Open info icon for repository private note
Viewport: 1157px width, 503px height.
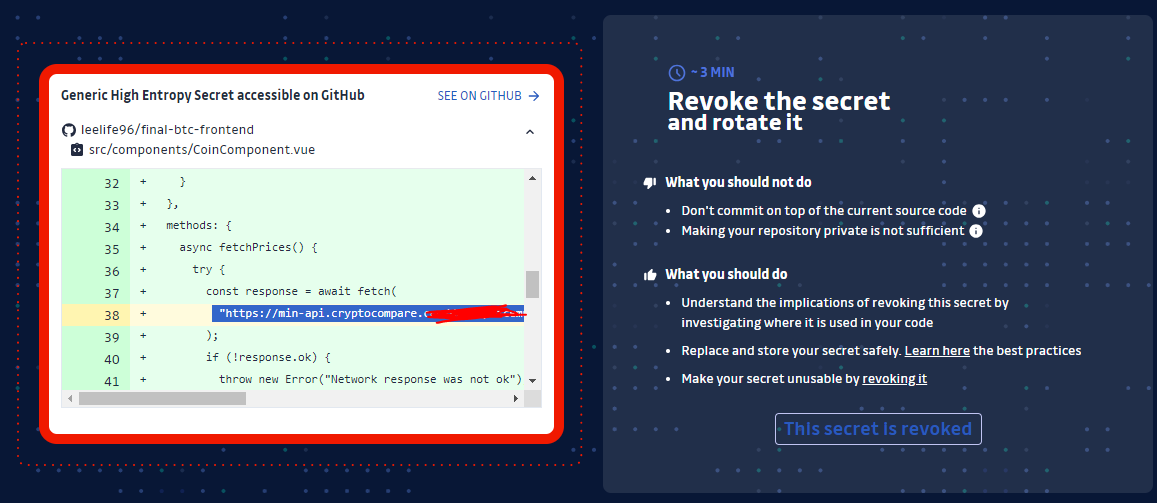tap(975, 231)
